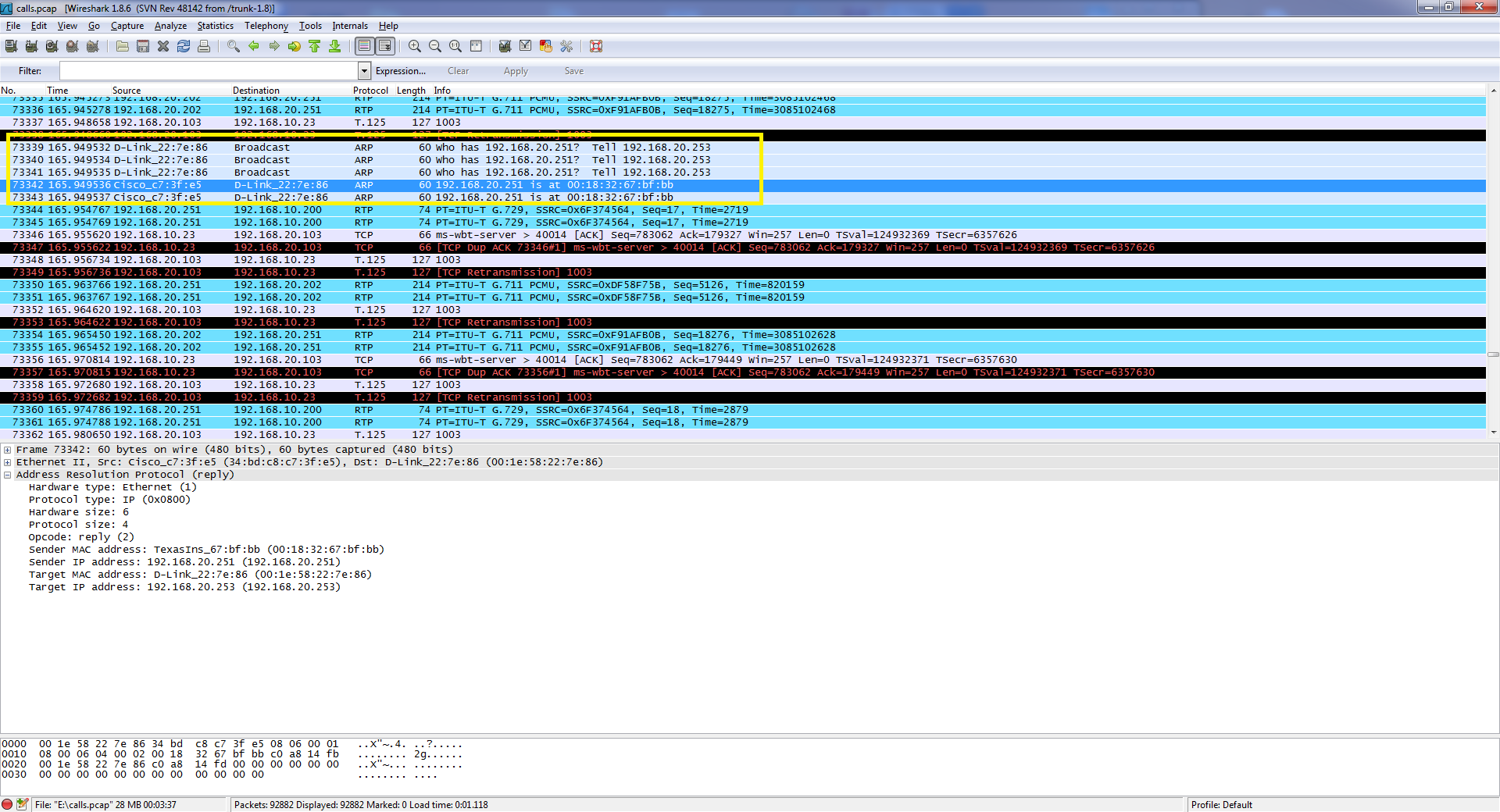Expand the Frame 73342 tree node
Screen dimensions: 1500x812
7,450
